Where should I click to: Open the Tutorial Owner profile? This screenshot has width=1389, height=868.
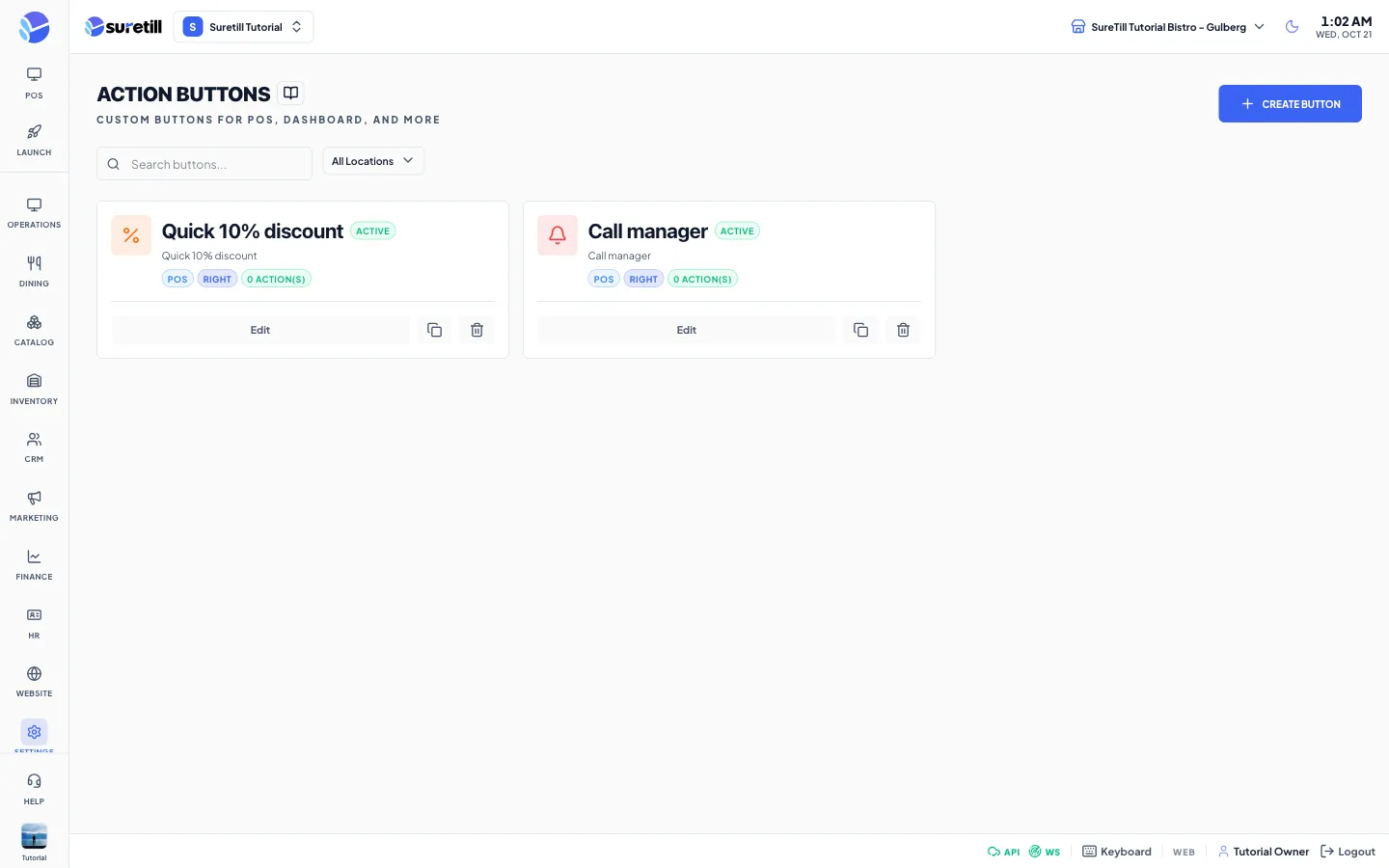click(1263, 852)
